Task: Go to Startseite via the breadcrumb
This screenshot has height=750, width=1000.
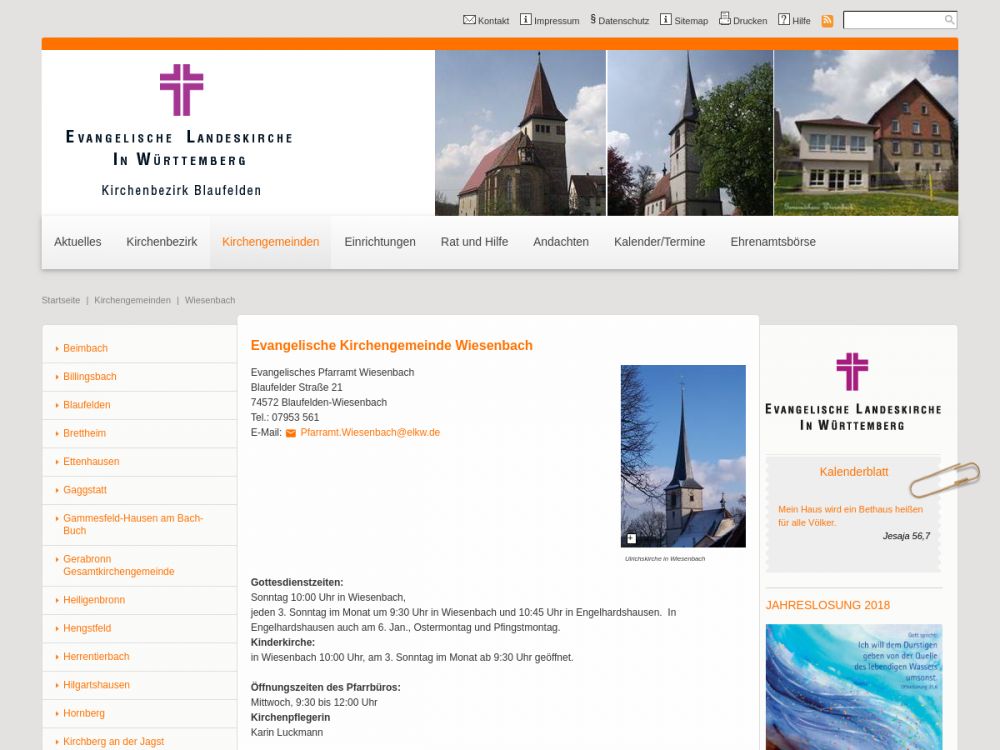Action: (61, 300)
